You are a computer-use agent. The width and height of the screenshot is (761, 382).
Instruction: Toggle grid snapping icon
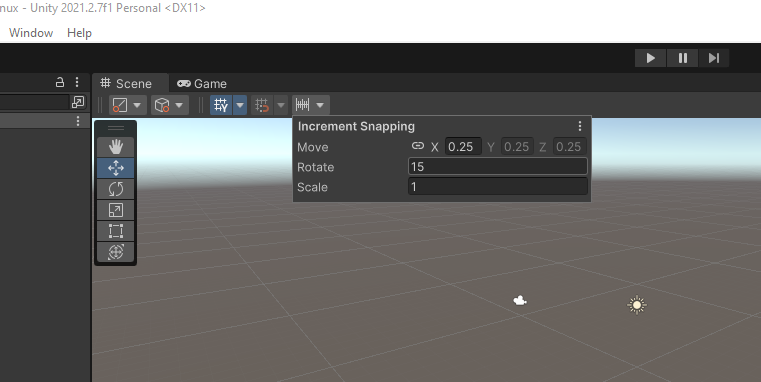(262, 105)
